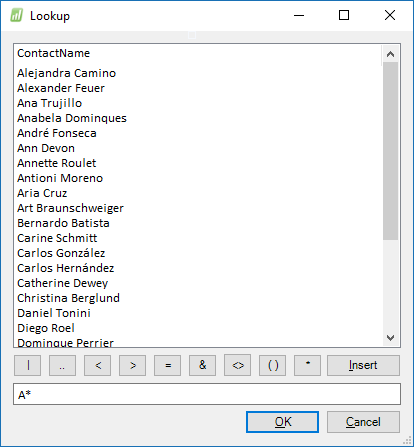Click the pipe (|) operator button
This screenshot has height=447, width=414.
28,365
